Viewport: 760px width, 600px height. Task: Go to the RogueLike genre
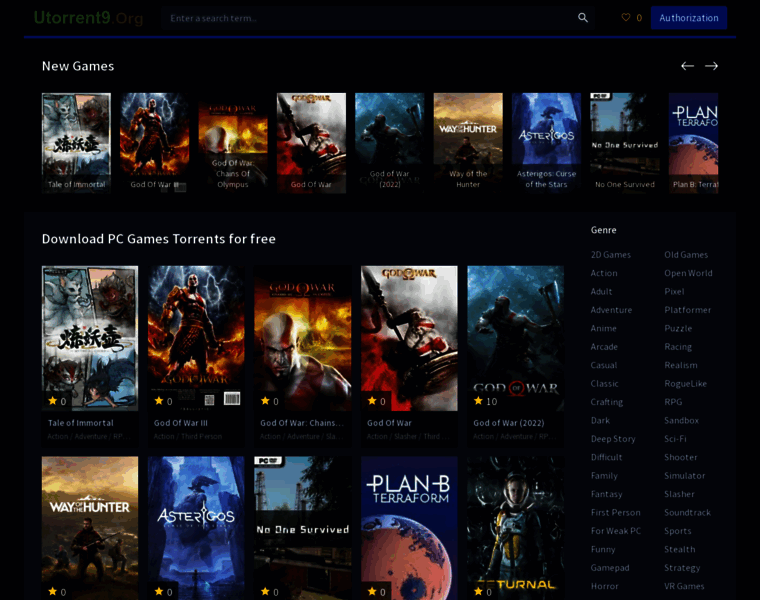click(685, 383)
